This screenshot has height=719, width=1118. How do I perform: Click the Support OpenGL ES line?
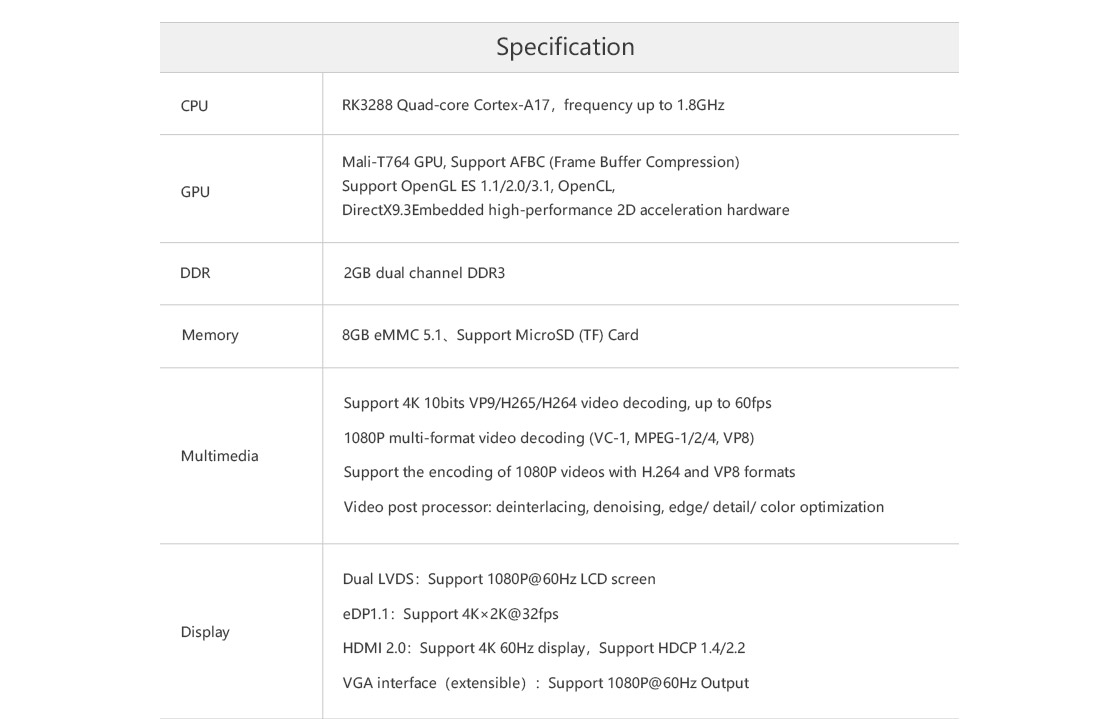(478, 186)
